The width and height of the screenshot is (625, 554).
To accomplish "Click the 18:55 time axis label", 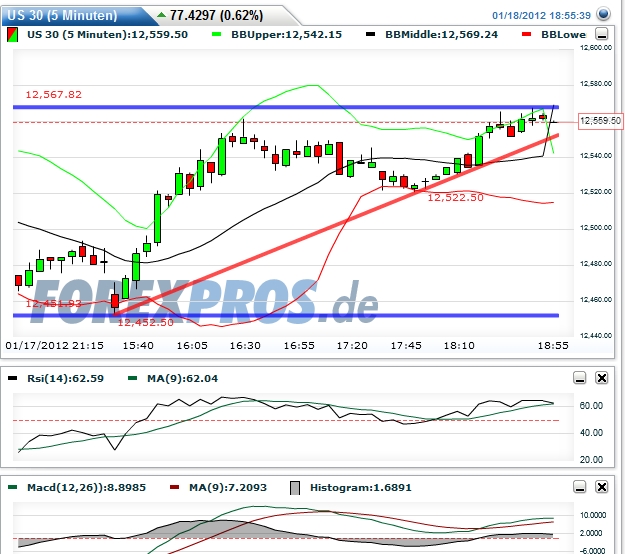I will pyautogui.click(x=553, y=346).
